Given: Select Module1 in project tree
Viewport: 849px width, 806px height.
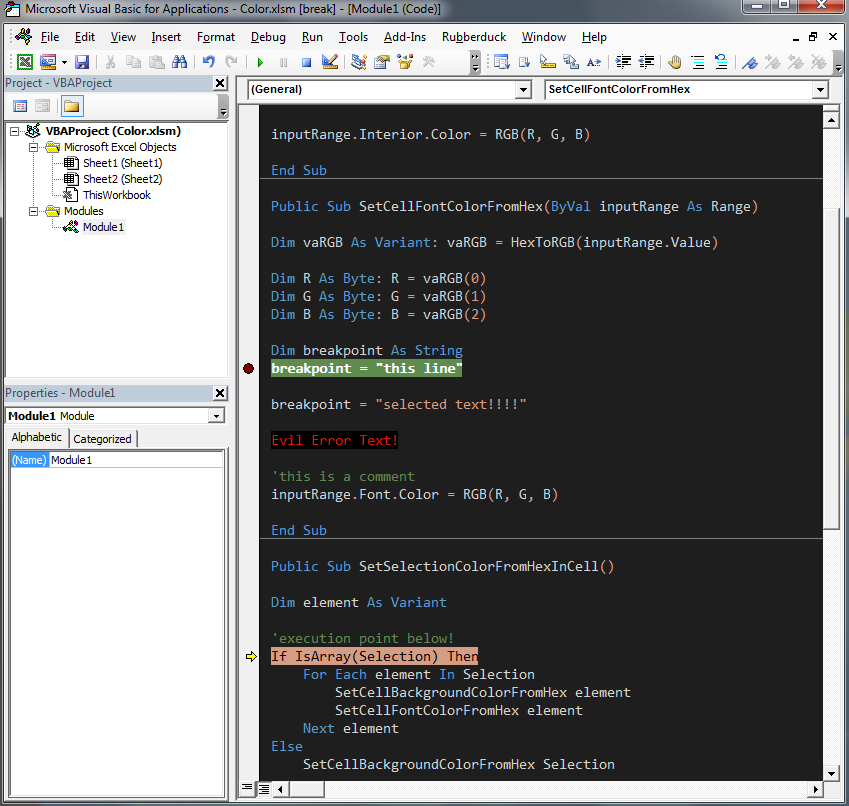Looking at the screenshot, I should [x=103, y=227].
